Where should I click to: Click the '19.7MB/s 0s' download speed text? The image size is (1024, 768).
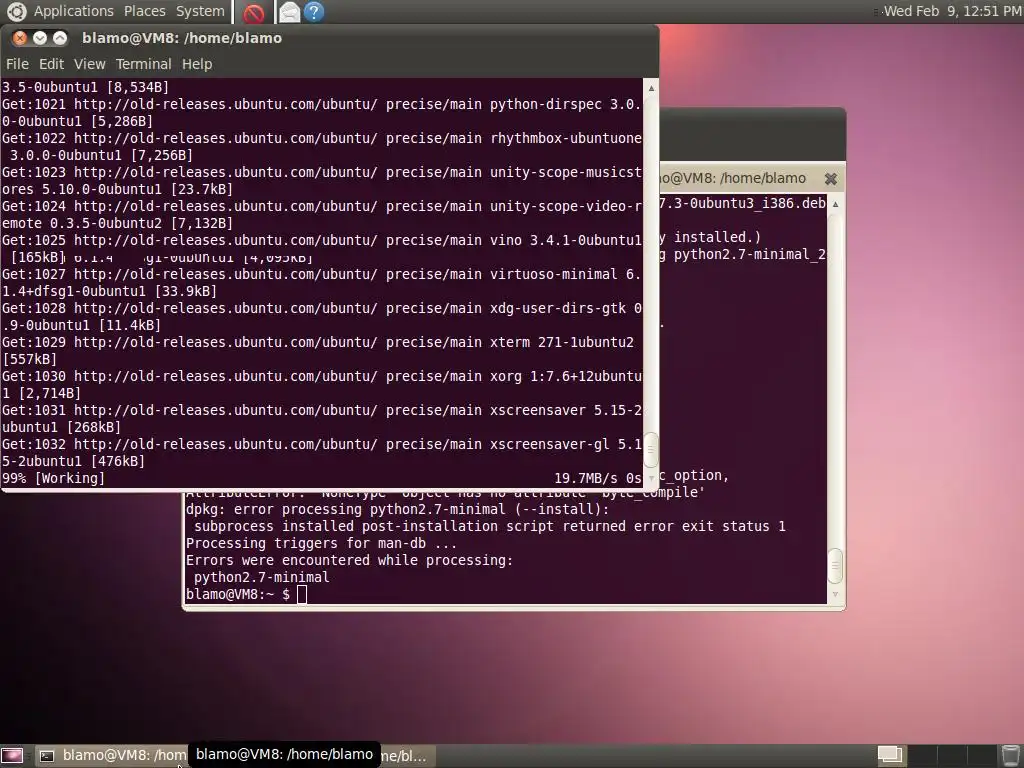click(598, 478)
